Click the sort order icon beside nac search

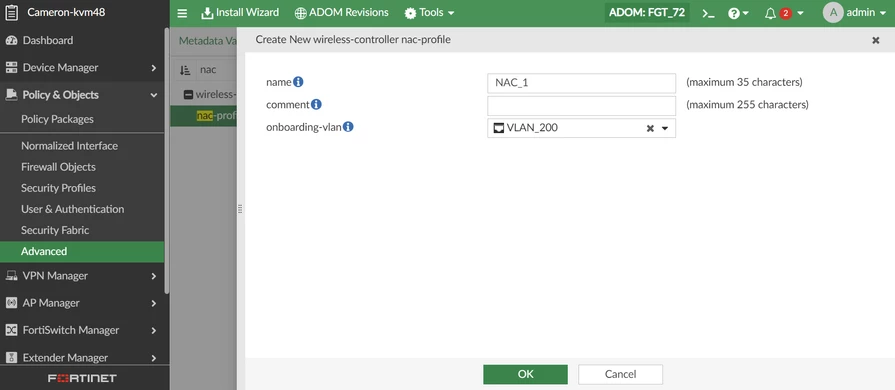(x=185, y=70)
